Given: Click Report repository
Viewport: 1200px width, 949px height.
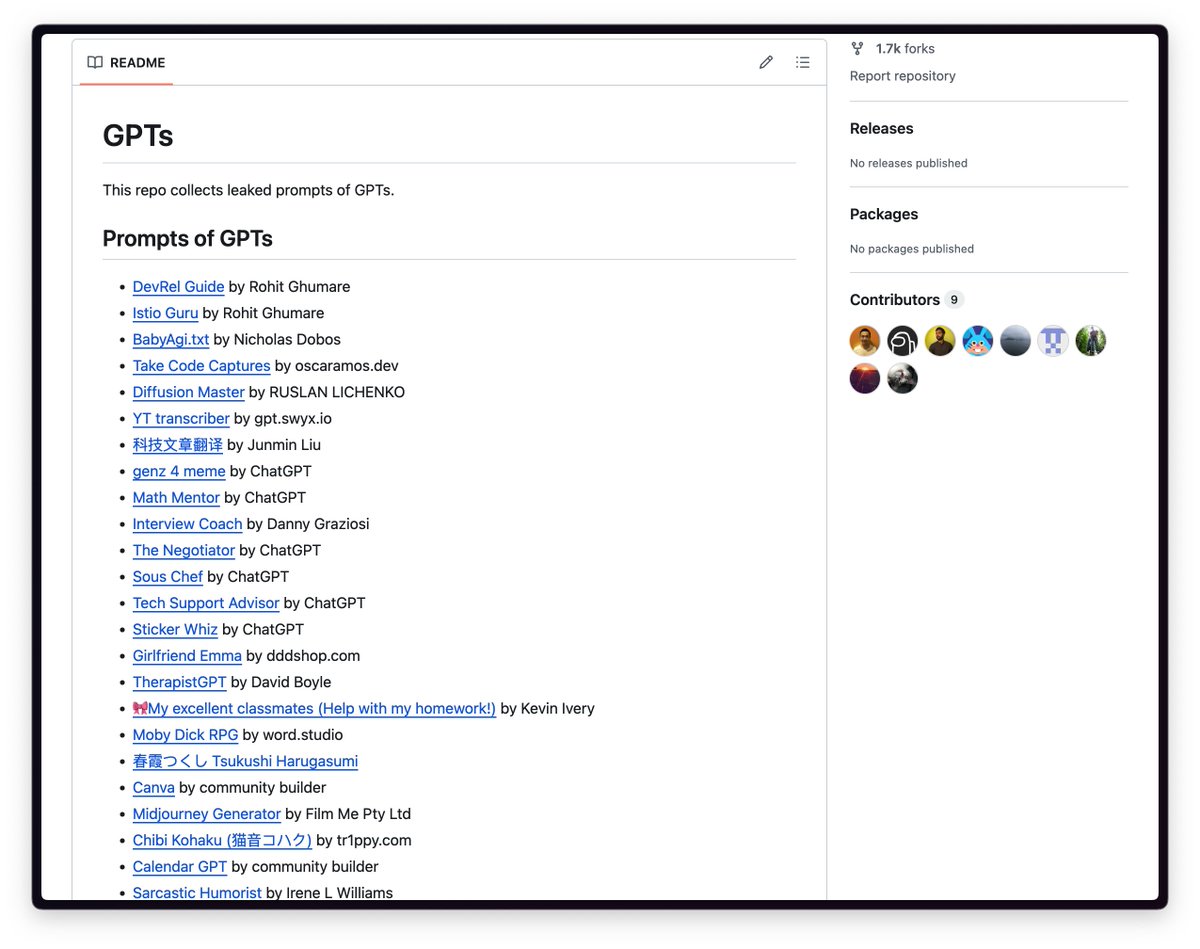Looking at the screenshot, I should click(x=903, y=76).
